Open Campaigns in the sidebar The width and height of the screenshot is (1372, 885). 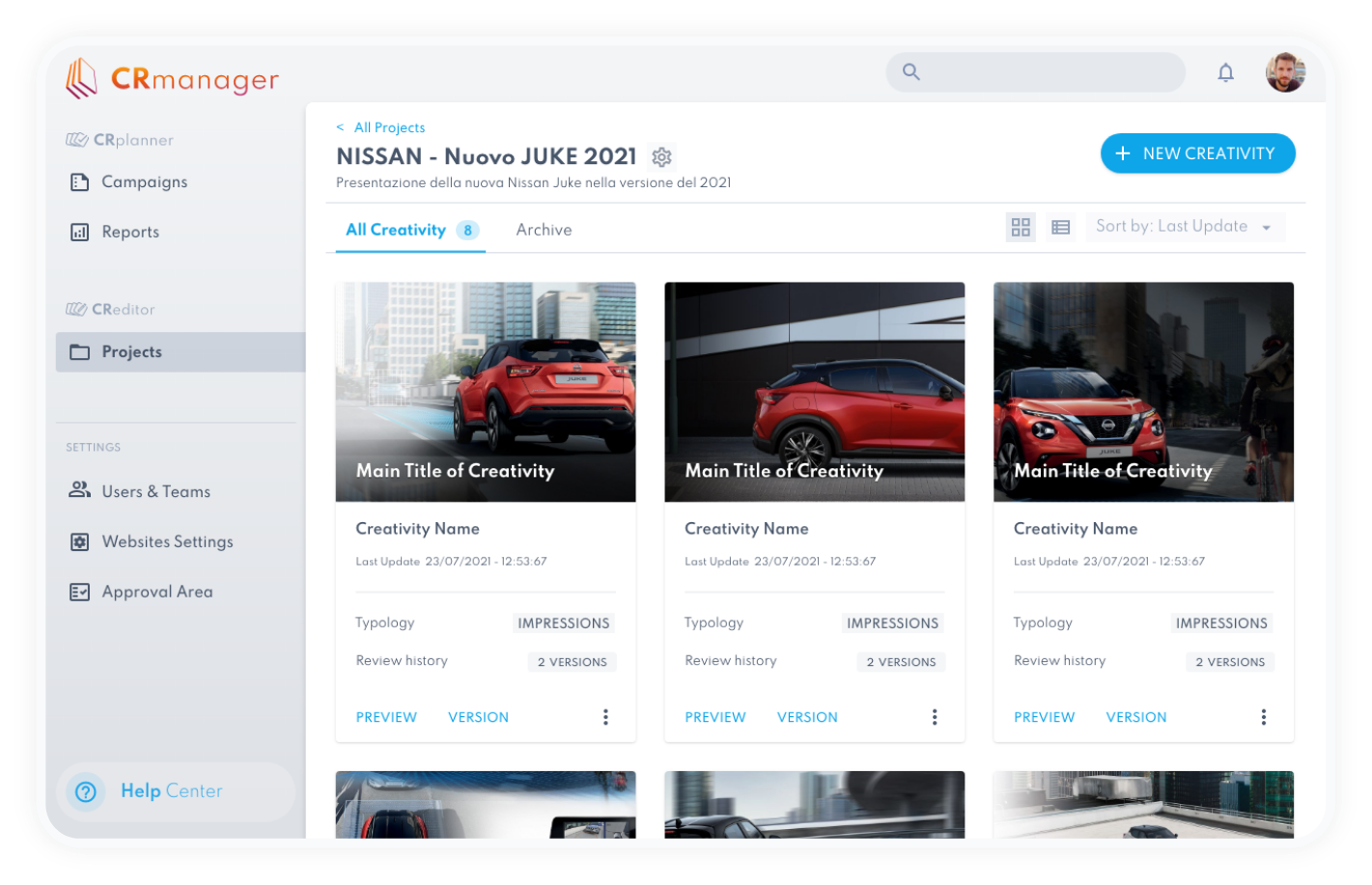(144, 181)
